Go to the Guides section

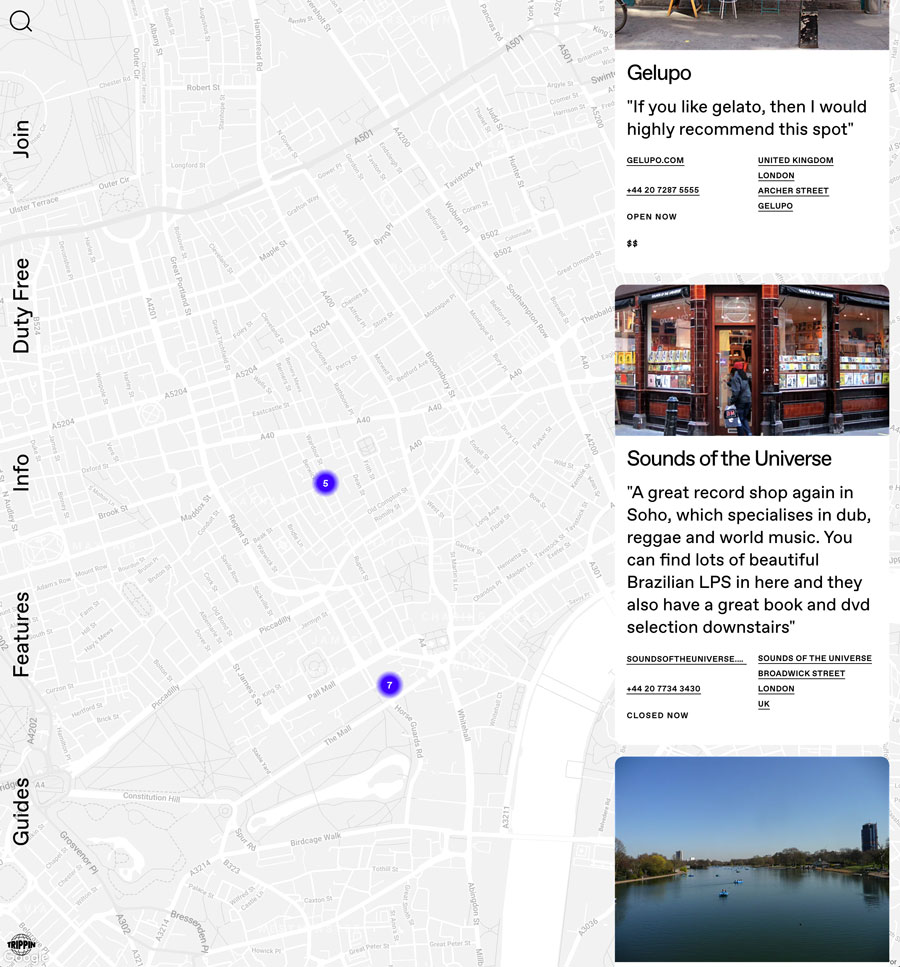(x=20, y=811)
